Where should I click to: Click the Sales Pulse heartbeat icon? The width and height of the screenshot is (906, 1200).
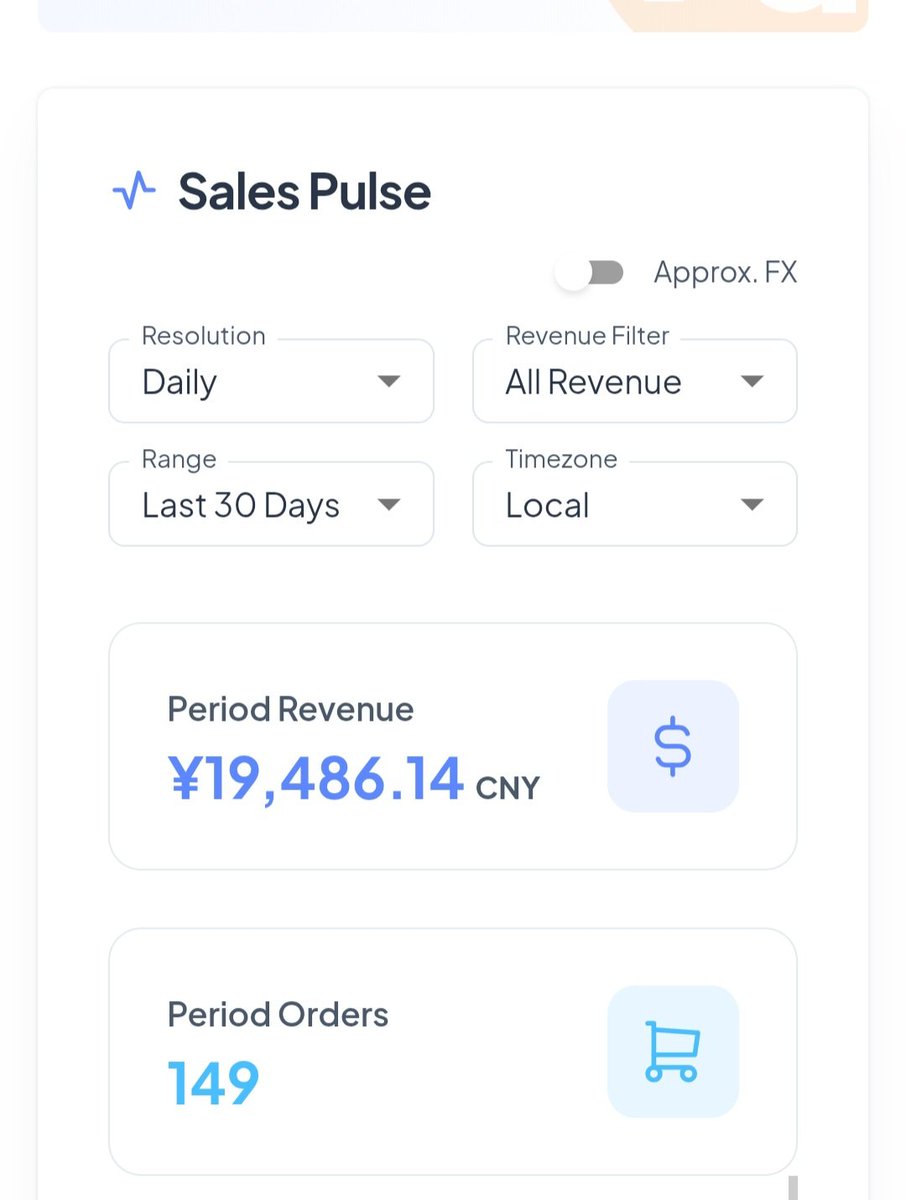pyautogui.click(x=134, y=190)
